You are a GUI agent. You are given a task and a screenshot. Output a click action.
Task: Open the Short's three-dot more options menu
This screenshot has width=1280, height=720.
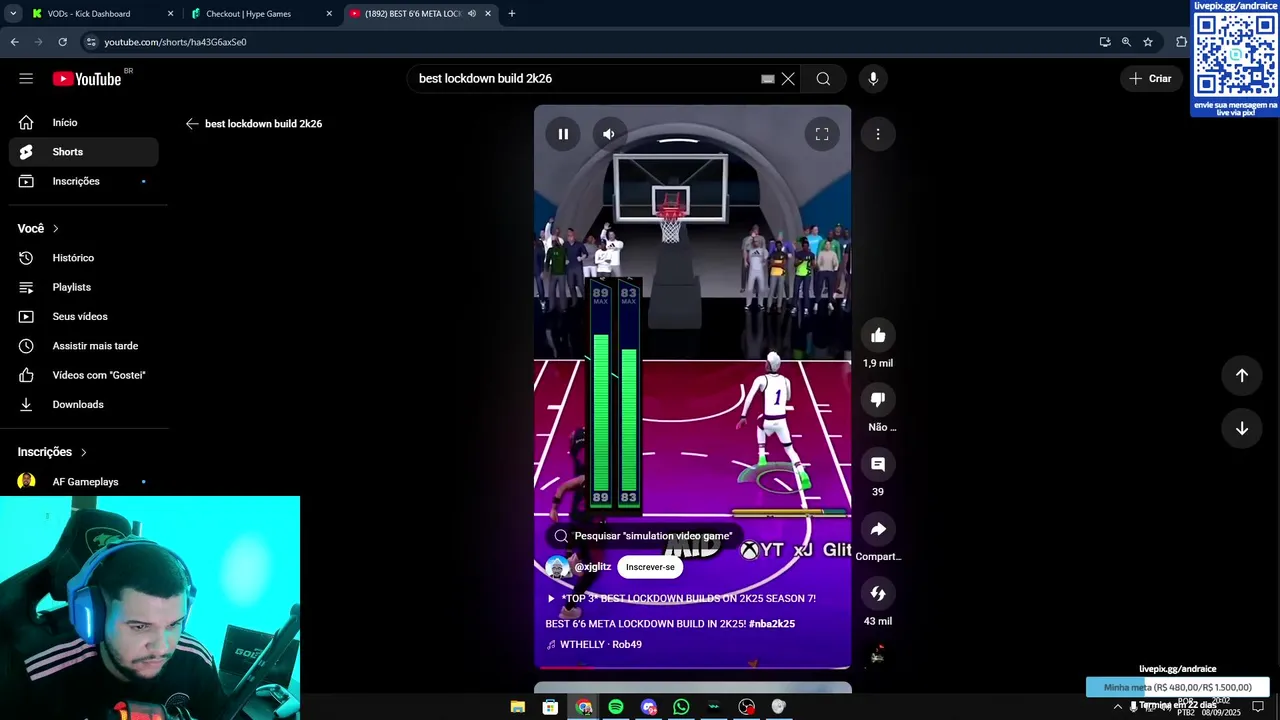point(878,134)
